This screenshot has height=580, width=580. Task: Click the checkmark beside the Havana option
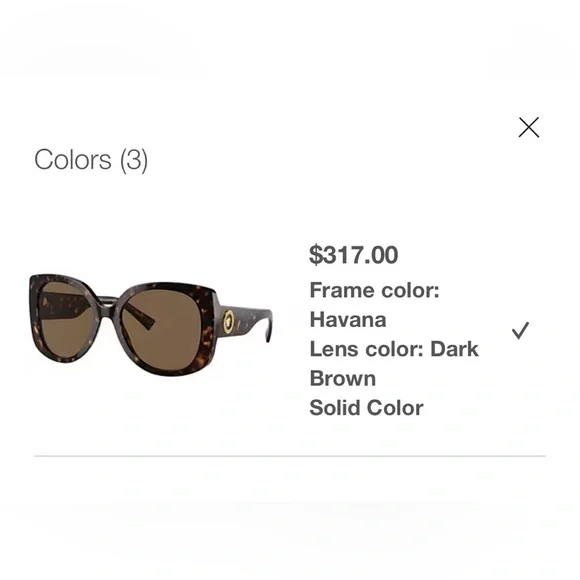point(520,330)
